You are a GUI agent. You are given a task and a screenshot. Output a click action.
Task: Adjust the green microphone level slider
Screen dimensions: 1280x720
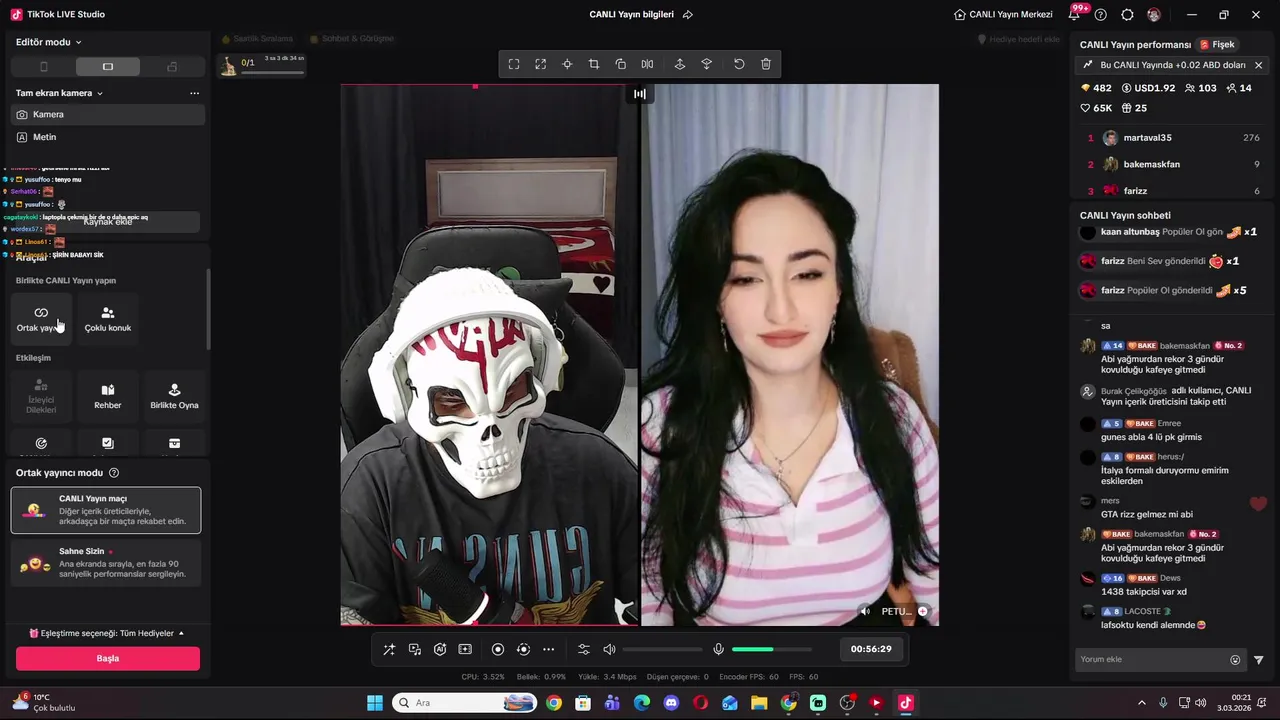[771, 649]
